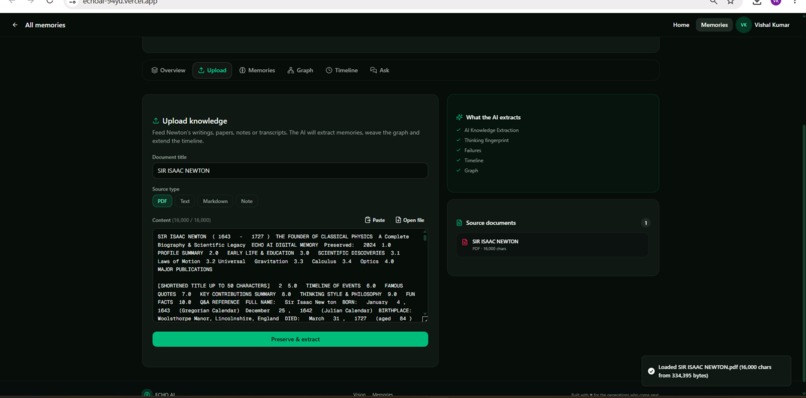Click the Thinking fingerprint item
The width and height of the screenshot is (806, 398).
486,140
